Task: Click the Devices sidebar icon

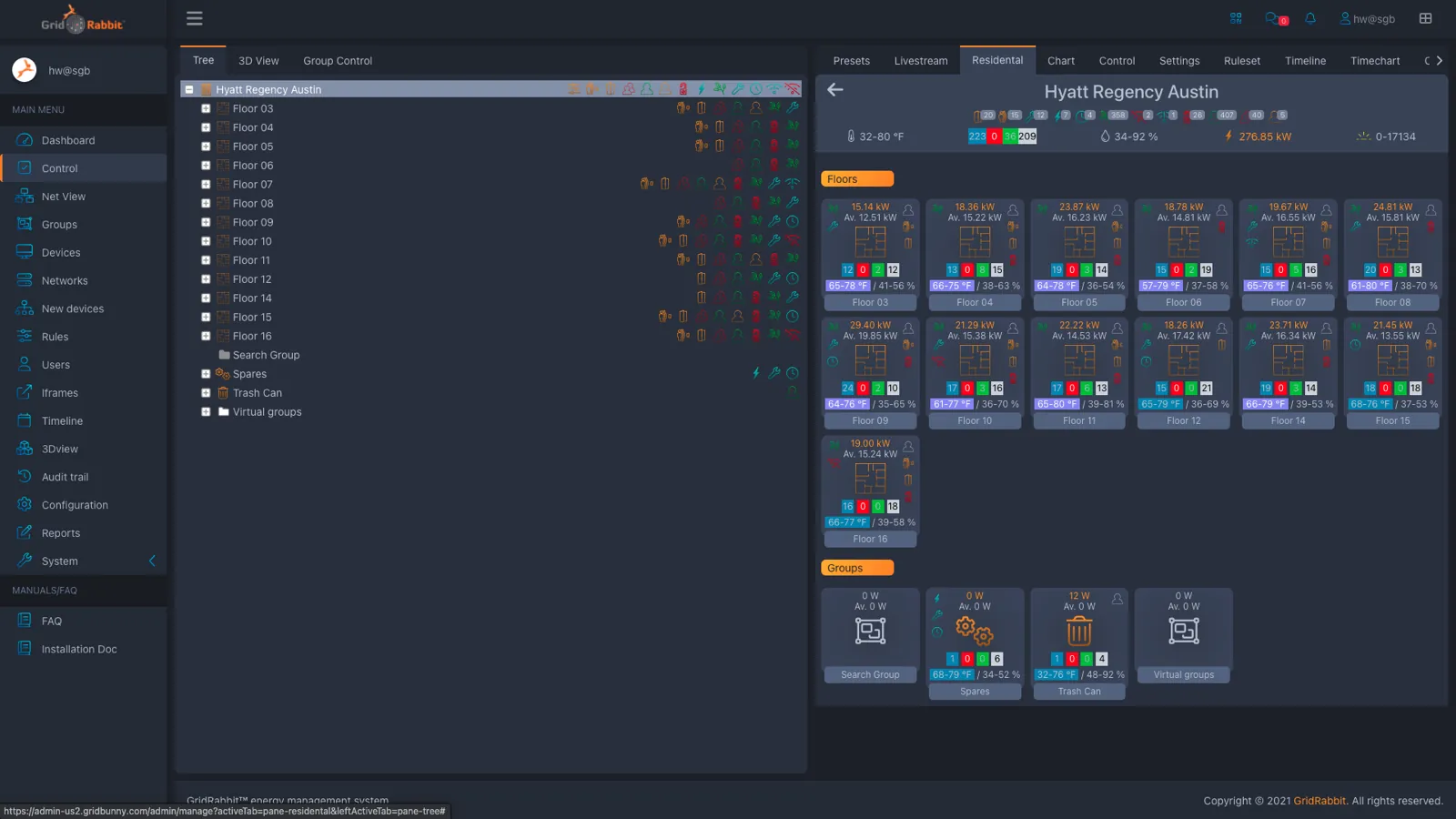Action: [25, 252]
